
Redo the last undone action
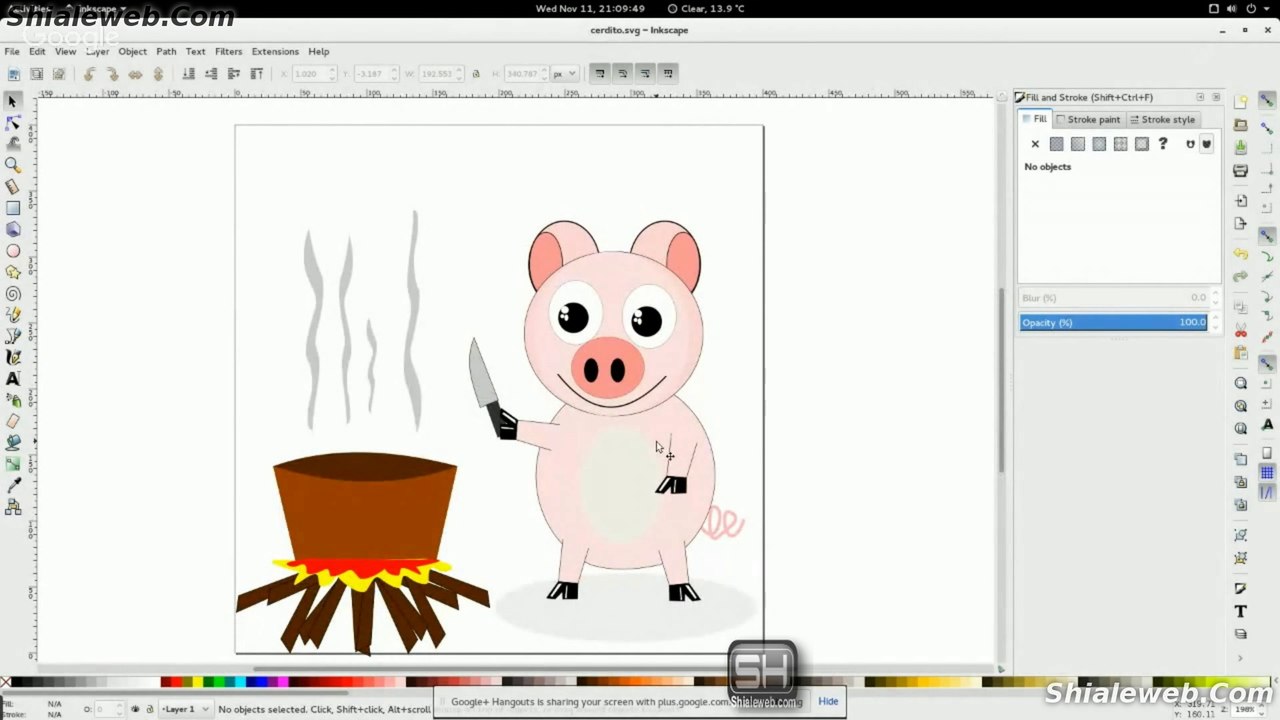pos(1241,277)
